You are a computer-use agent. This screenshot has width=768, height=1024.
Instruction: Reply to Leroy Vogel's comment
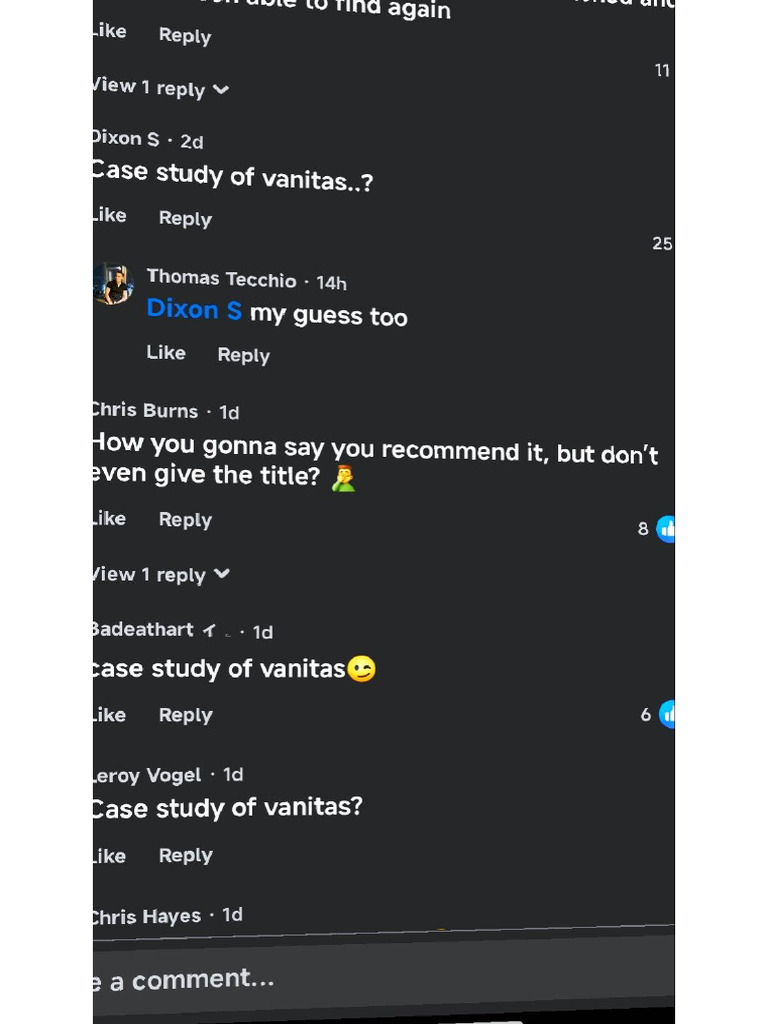click(x=185, y=855)
